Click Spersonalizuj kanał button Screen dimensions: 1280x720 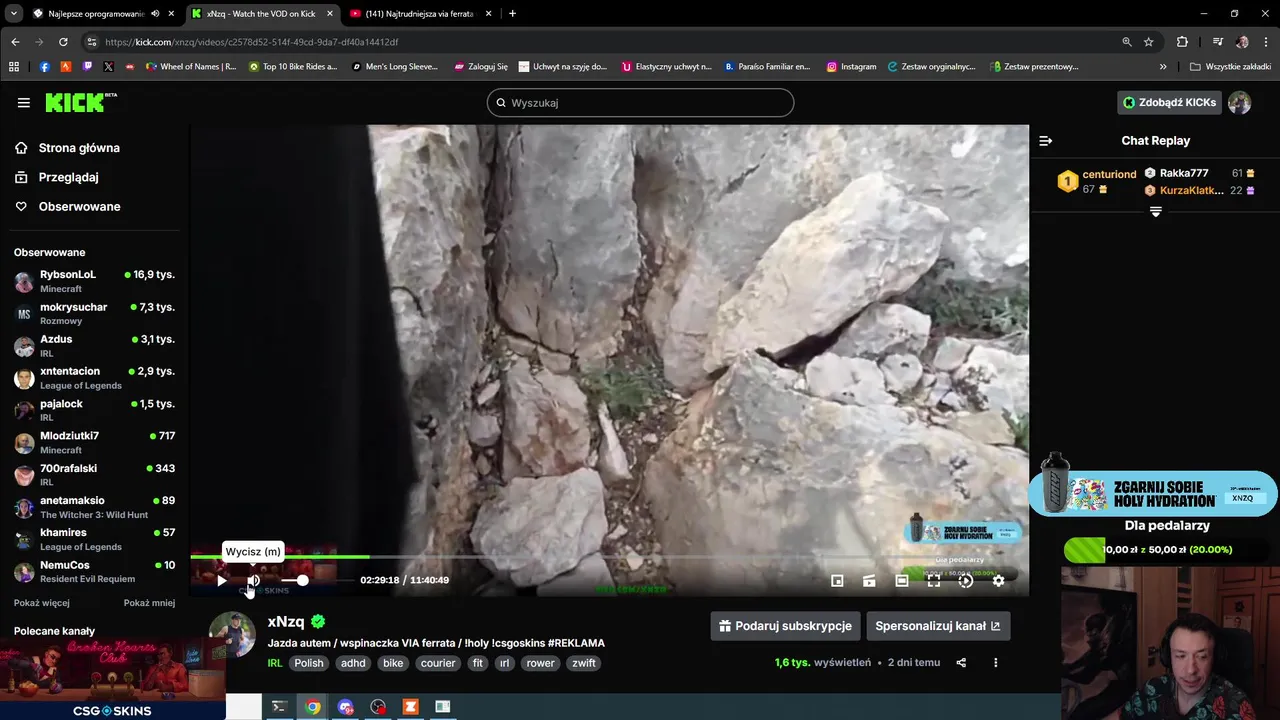(938, 626)
